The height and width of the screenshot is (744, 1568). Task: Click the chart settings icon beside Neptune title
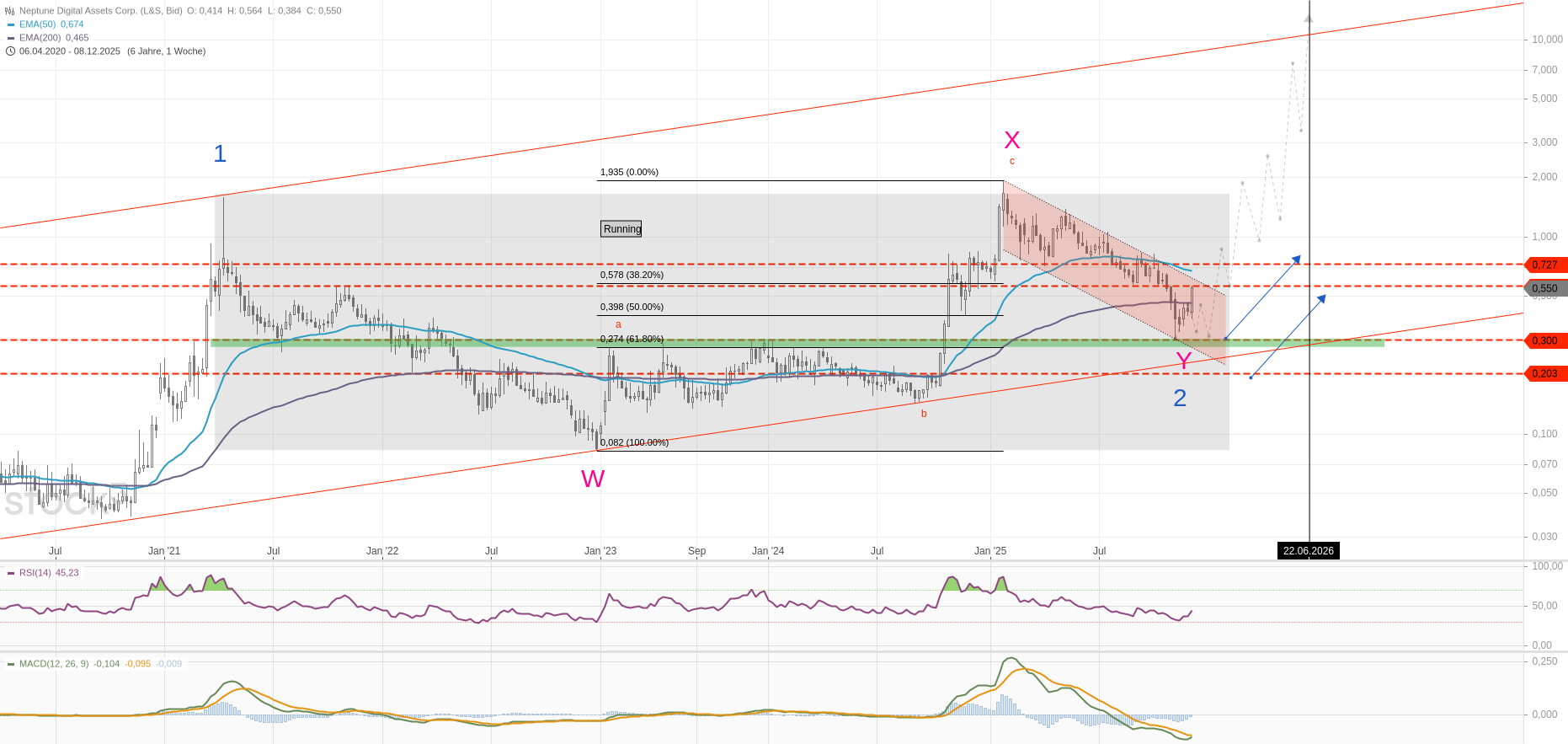(10, 11)
